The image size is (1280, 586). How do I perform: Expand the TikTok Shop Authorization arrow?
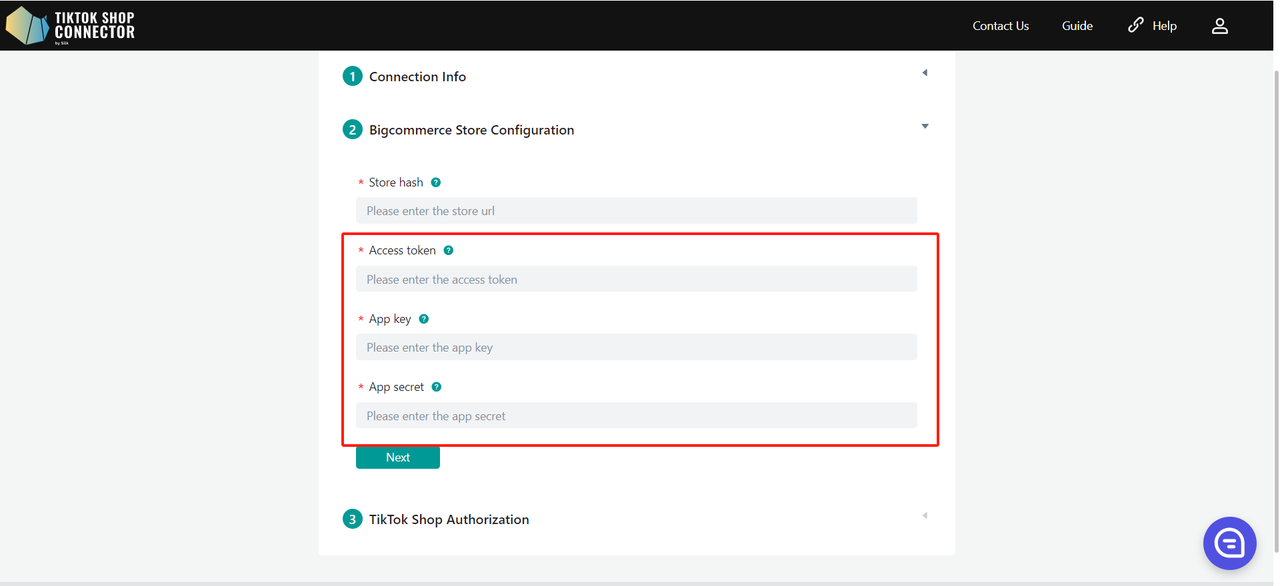[x=925, y=516]
